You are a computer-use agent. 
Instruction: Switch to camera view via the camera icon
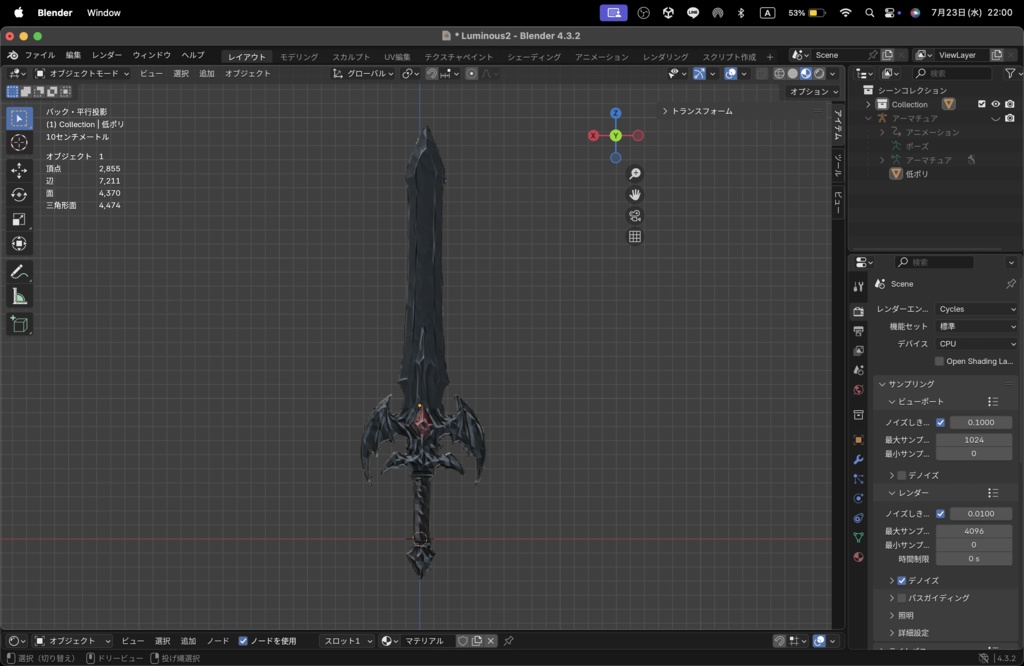[x=634, y=215]
